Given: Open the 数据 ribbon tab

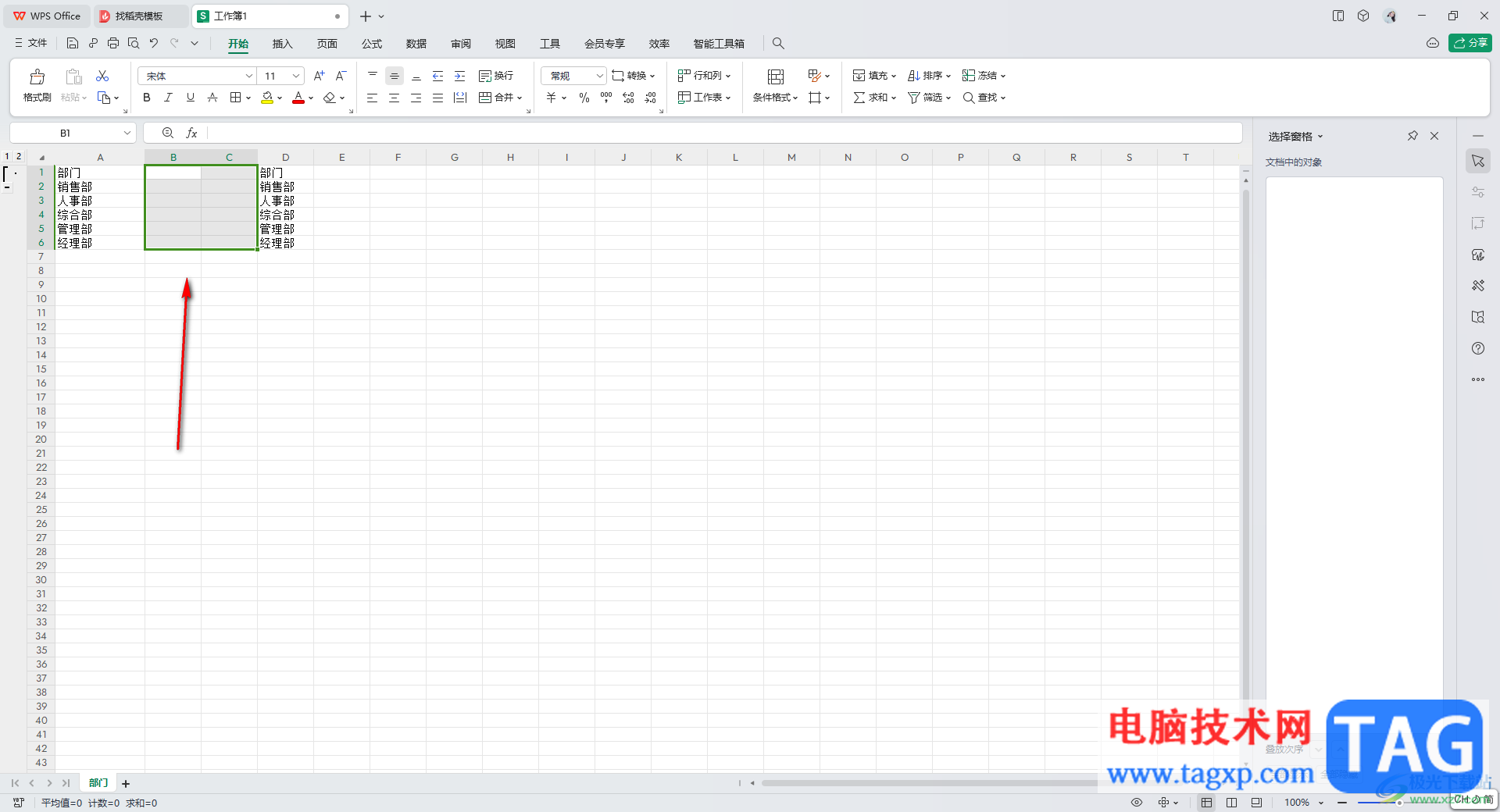Looking at the screenshot, I should [416, 44].
